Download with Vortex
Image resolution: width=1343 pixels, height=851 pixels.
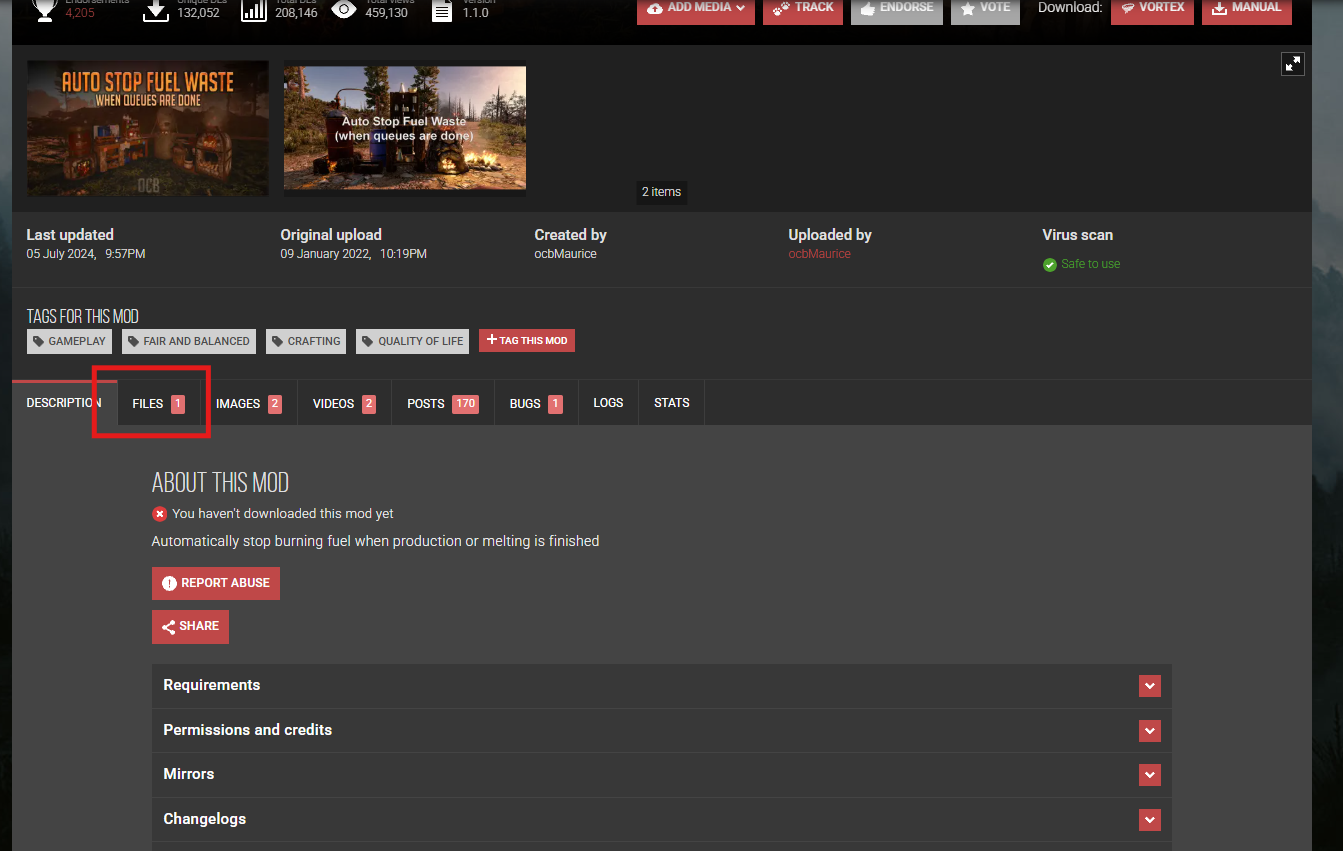[x=1152, y=8]
